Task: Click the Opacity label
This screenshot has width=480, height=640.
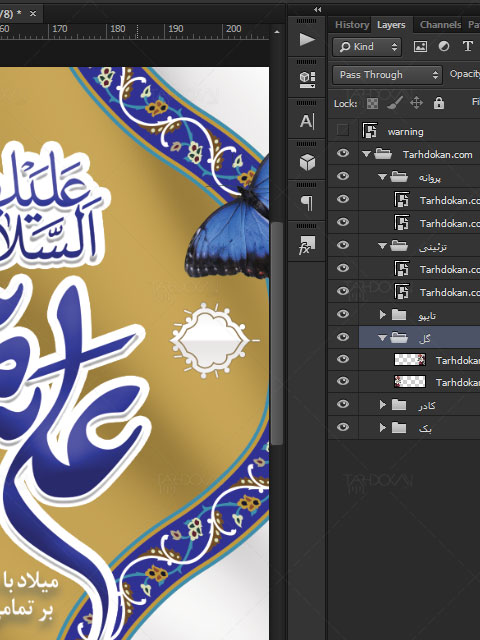Action: pyautogui.click(x=464, y=74)
